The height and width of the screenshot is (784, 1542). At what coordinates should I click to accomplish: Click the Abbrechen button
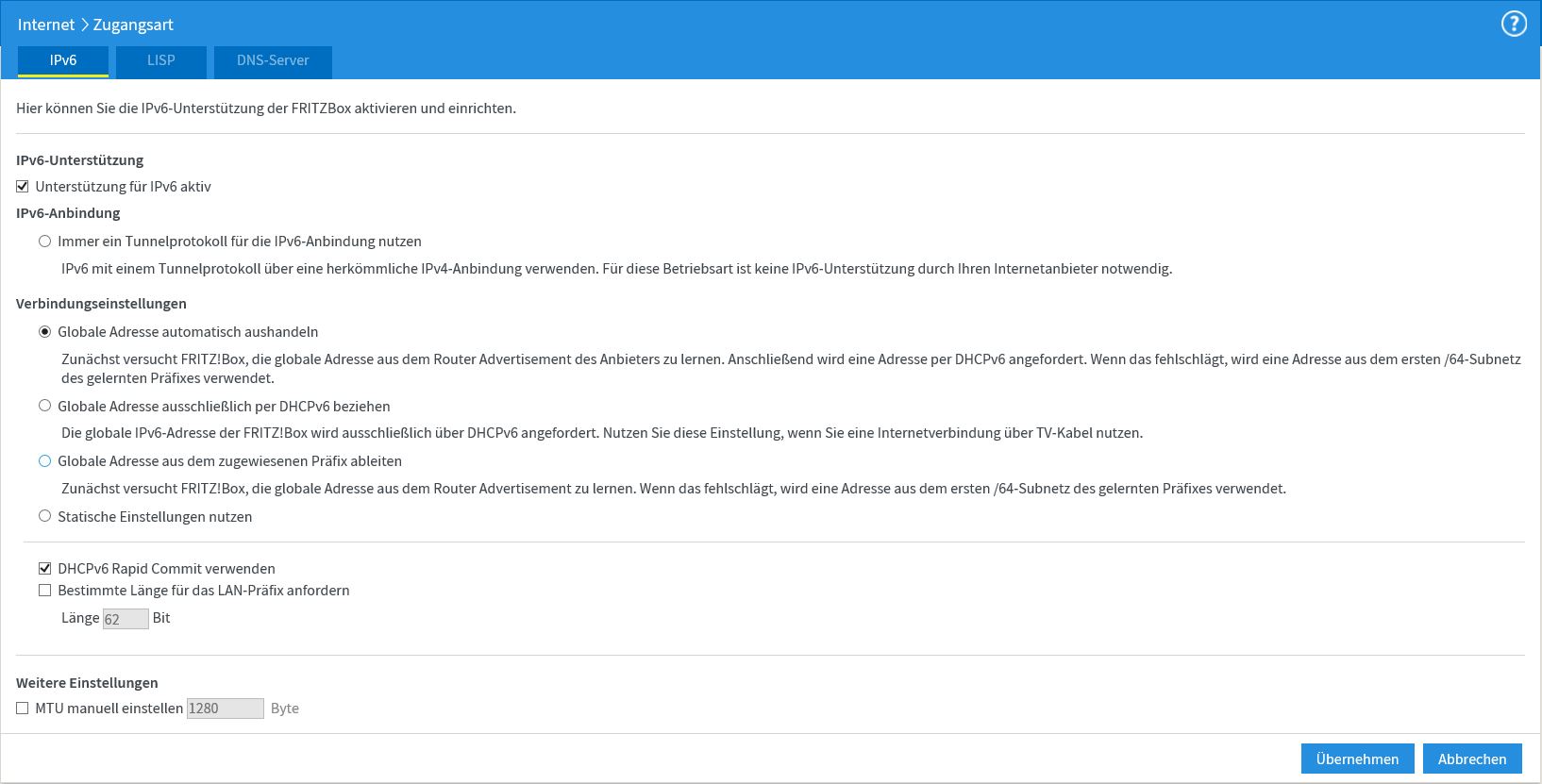tap(1471, 759)
